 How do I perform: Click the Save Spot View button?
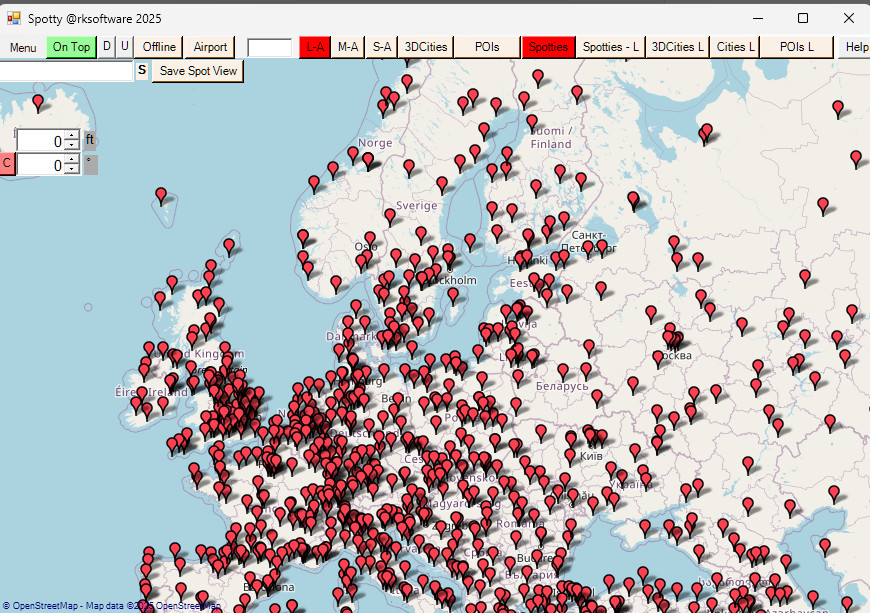tap(198, 71)
